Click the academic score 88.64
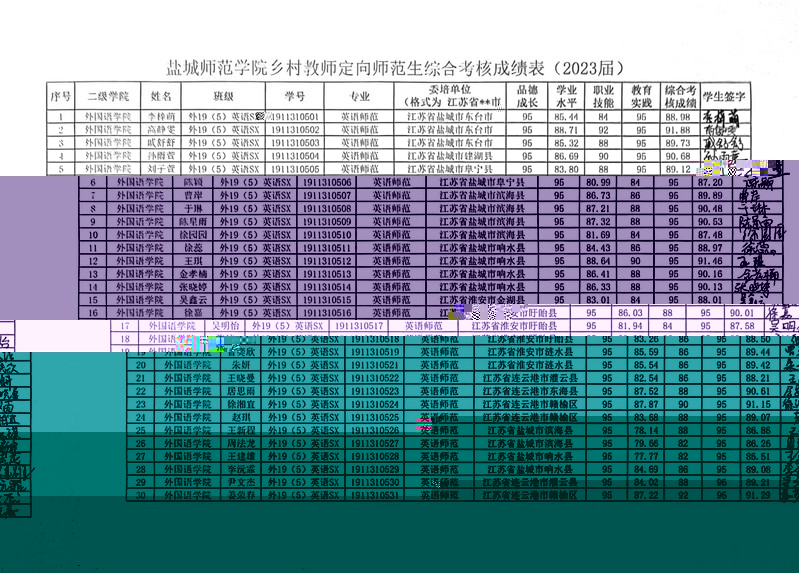 pos(598,261)
